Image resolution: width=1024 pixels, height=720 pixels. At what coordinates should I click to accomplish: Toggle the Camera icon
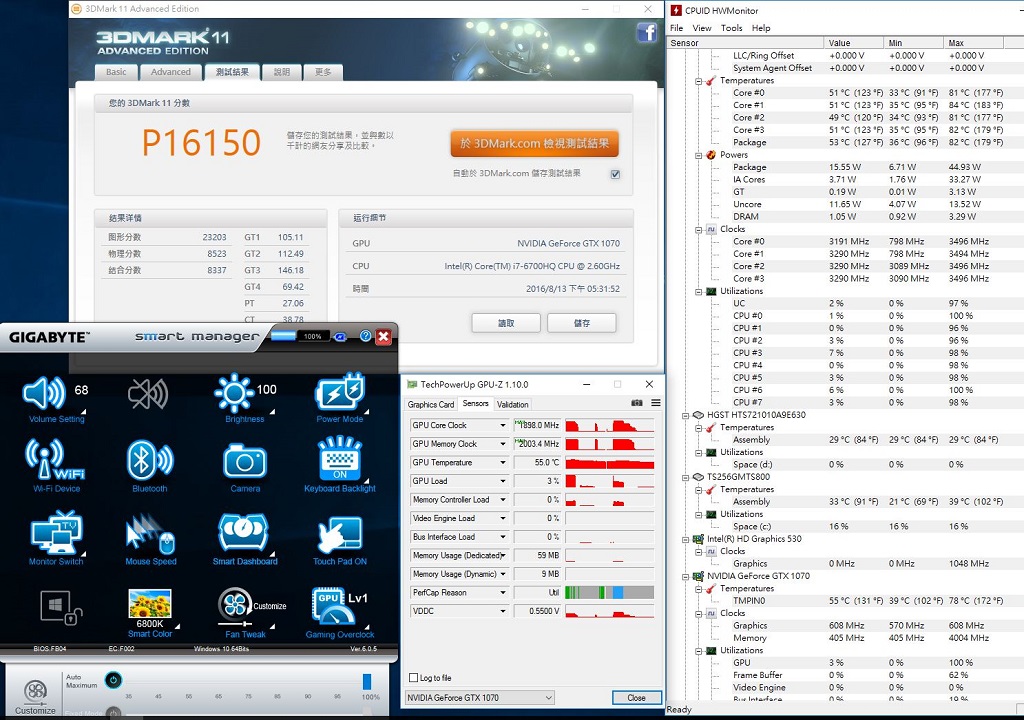[x=245, y=461]
